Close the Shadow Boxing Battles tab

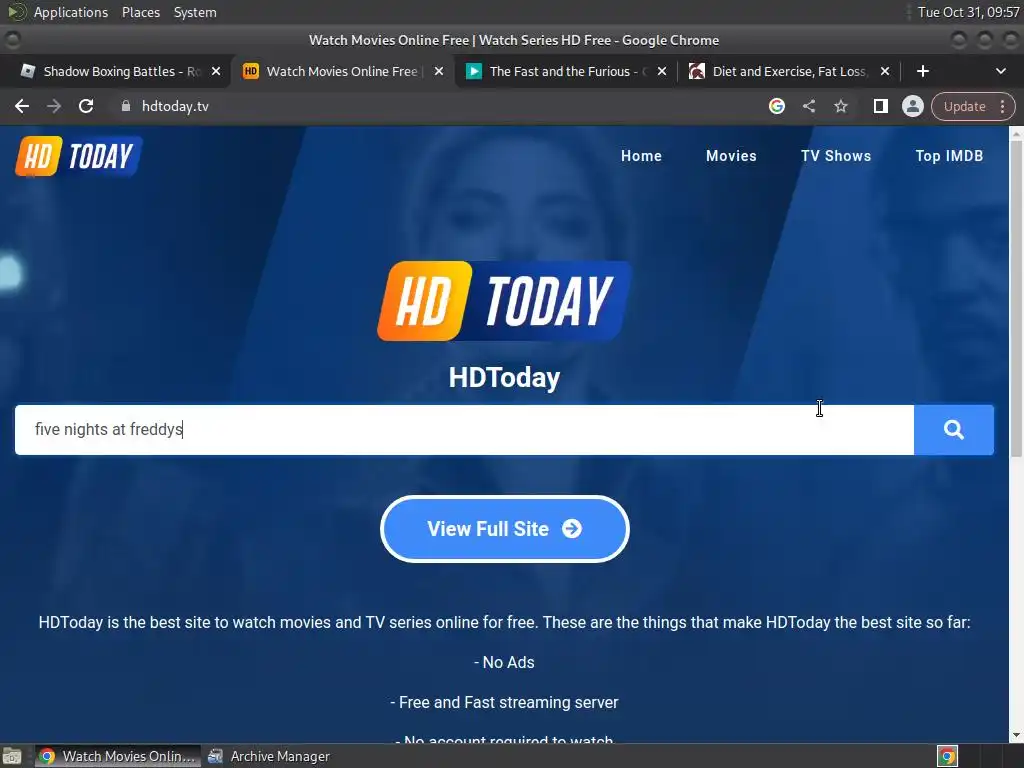216,71
